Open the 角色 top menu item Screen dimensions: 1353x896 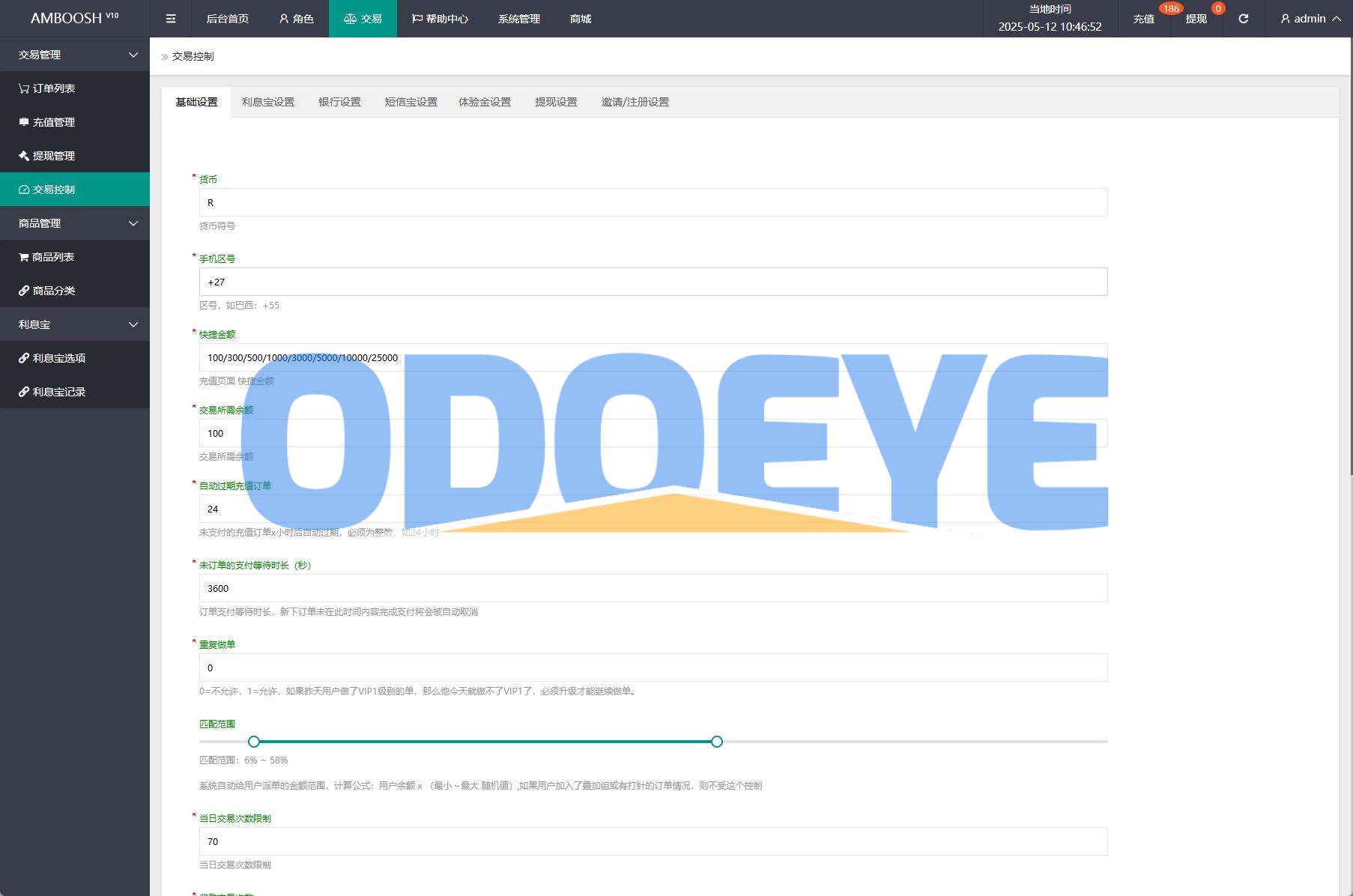click(x=296, y=19)
